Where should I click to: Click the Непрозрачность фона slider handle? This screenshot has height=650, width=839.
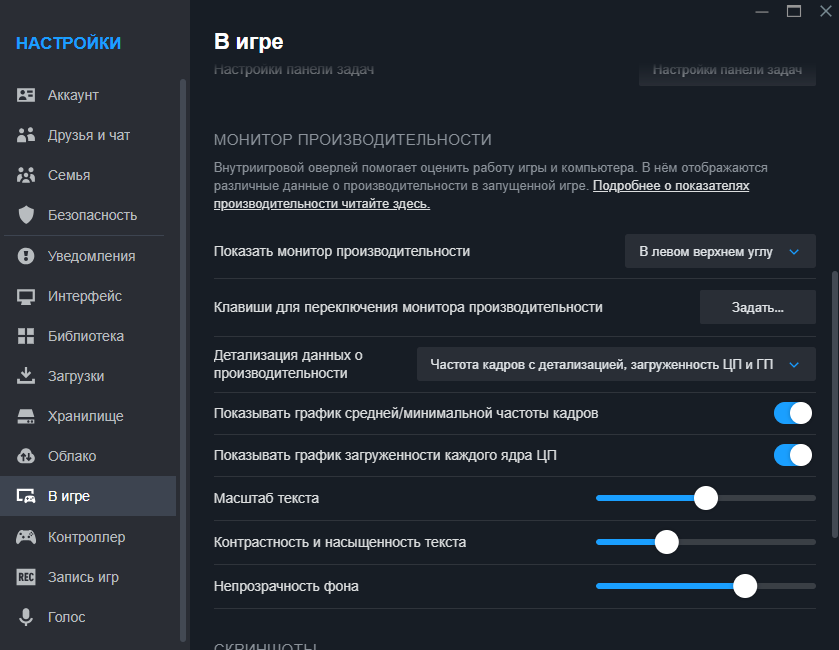coord(745,586)
